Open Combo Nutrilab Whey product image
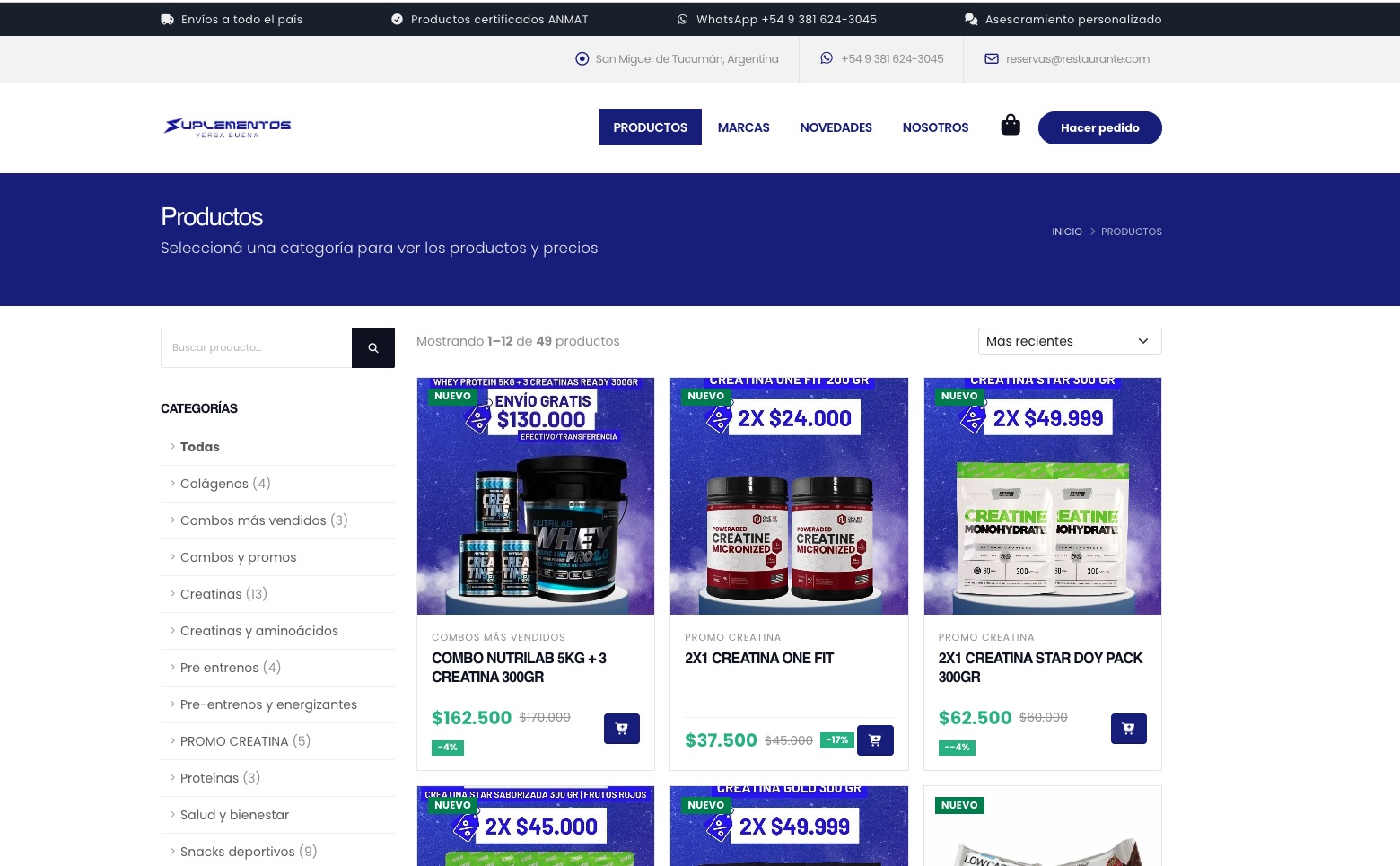1400x866 pixels. (536, 496)
